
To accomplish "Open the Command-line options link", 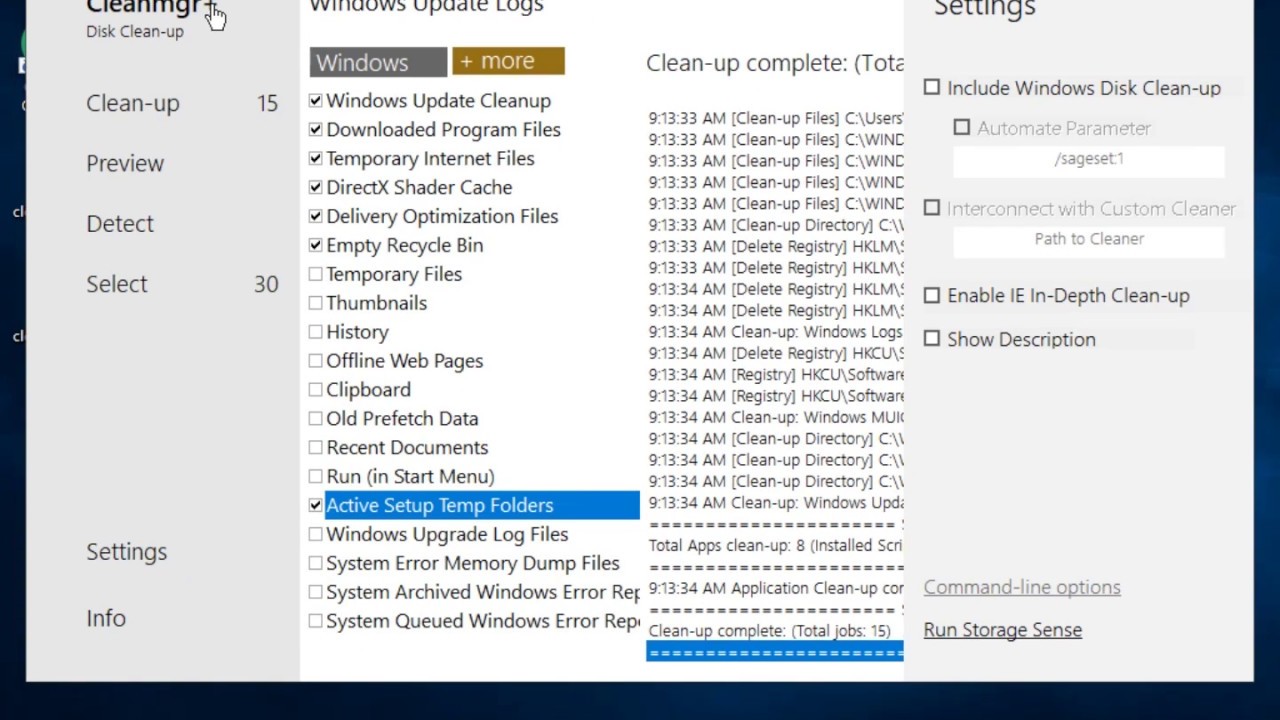I will click(1021, 587).
